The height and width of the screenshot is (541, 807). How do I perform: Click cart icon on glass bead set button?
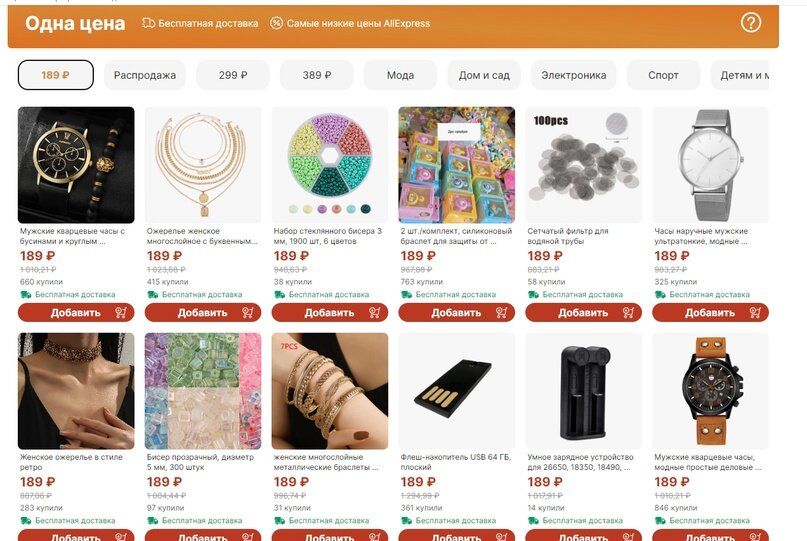point(375,312)
